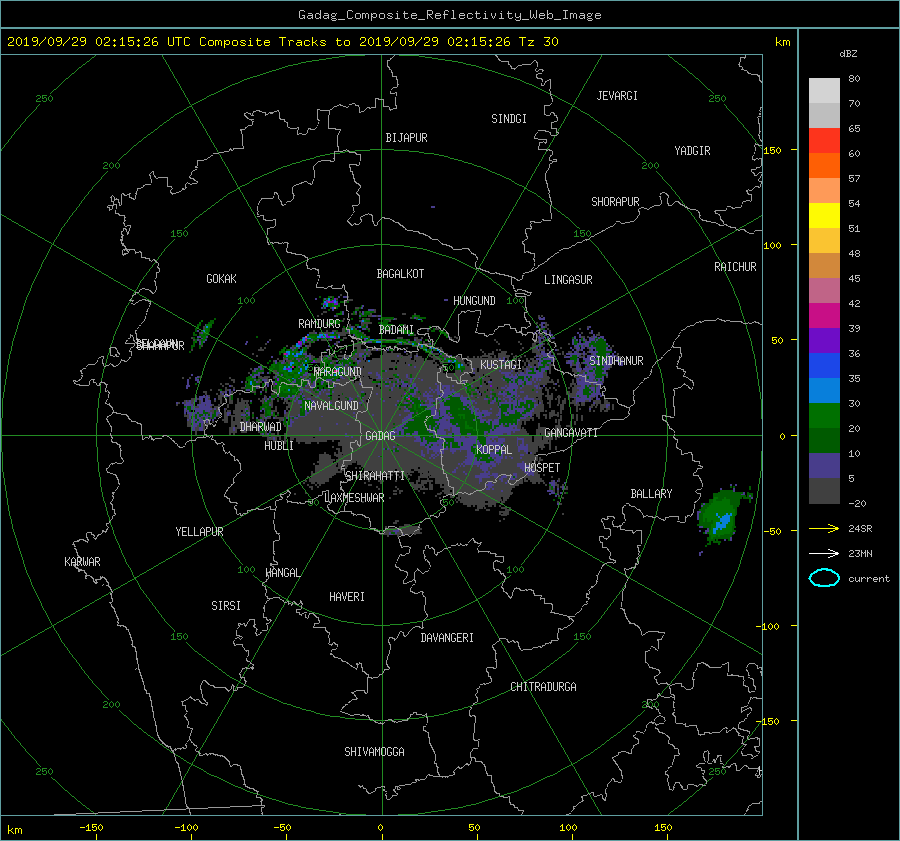
Task: Click the JEVARGI city label
Action: 617,96
